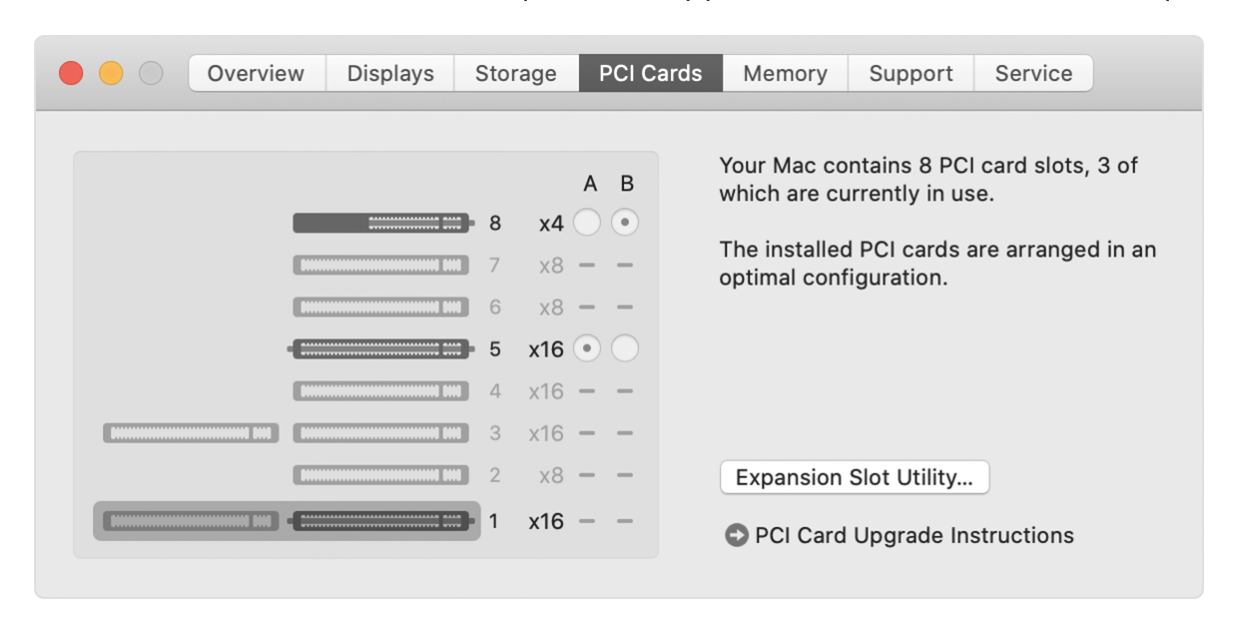Click the slot 5 PCI card icon

tap(381, 349)
